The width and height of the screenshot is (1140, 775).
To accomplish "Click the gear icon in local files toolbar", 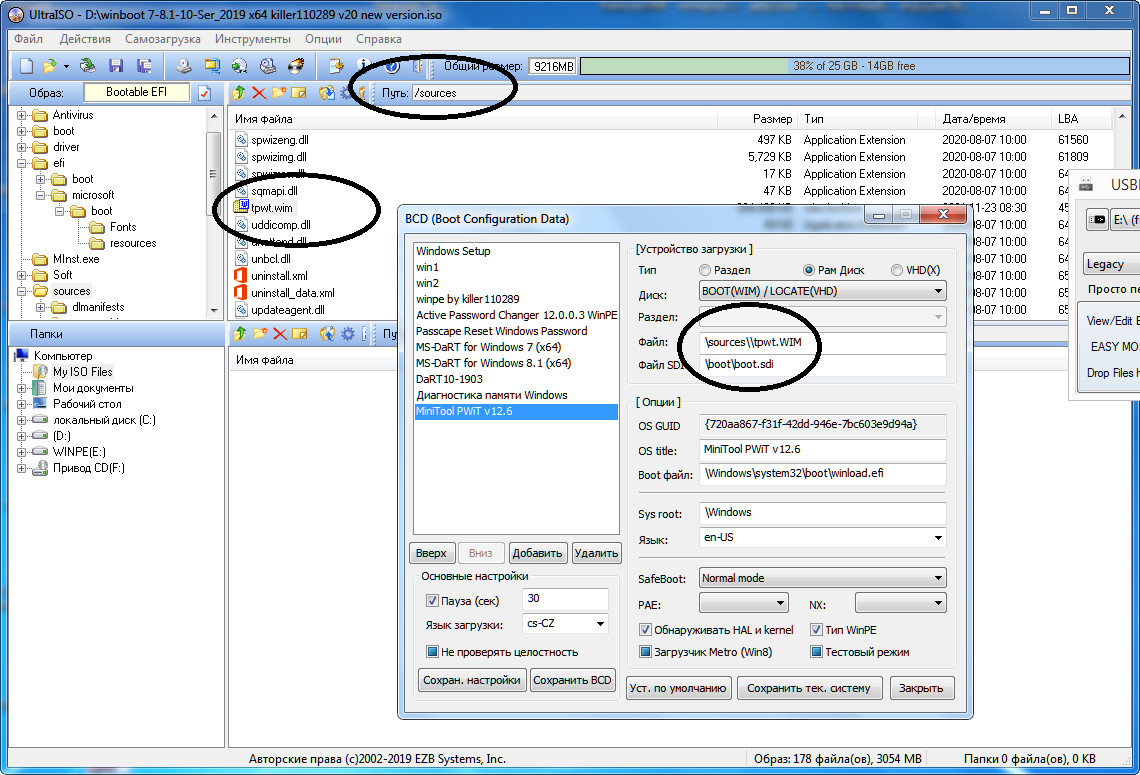I will coord(347,333).
